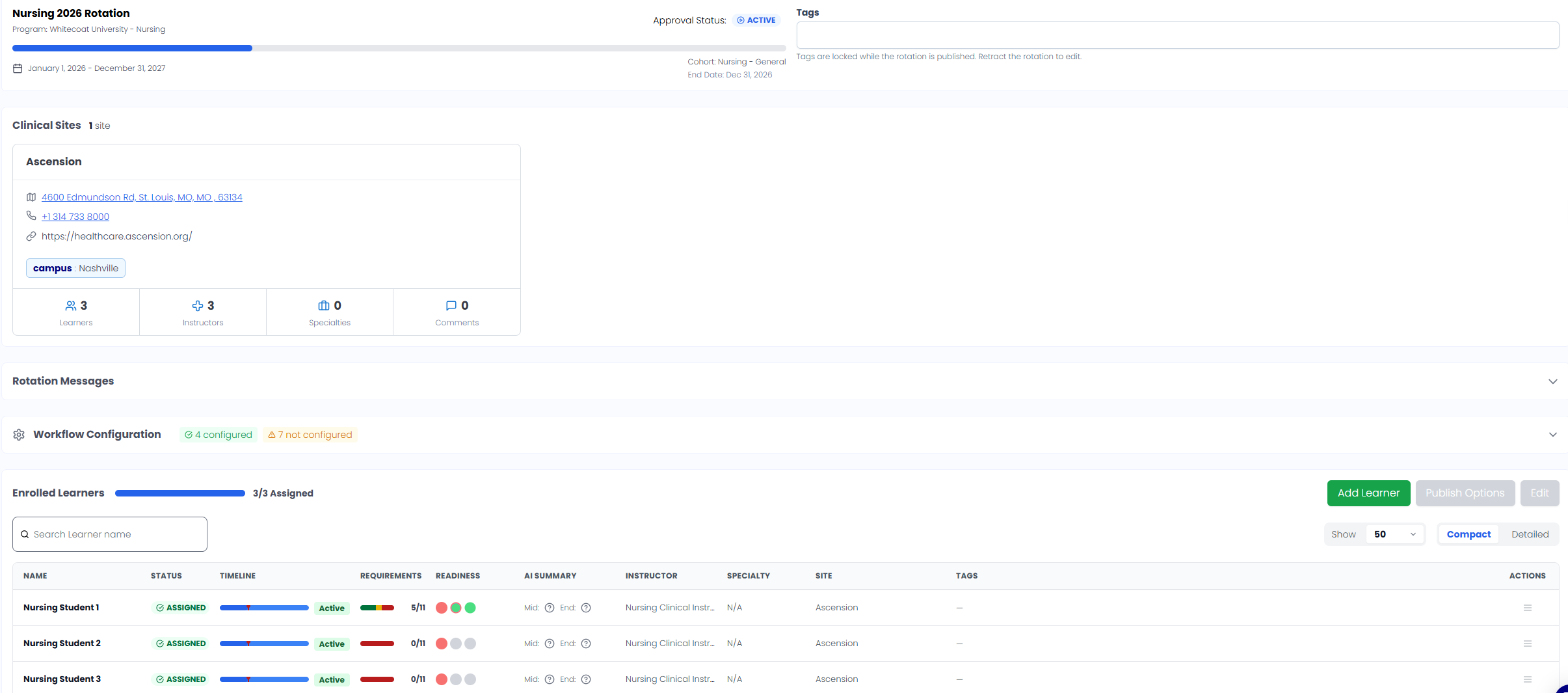Click the Learners people icon
The height and width of the screenshot is (693, 1568).
point(71,306)
